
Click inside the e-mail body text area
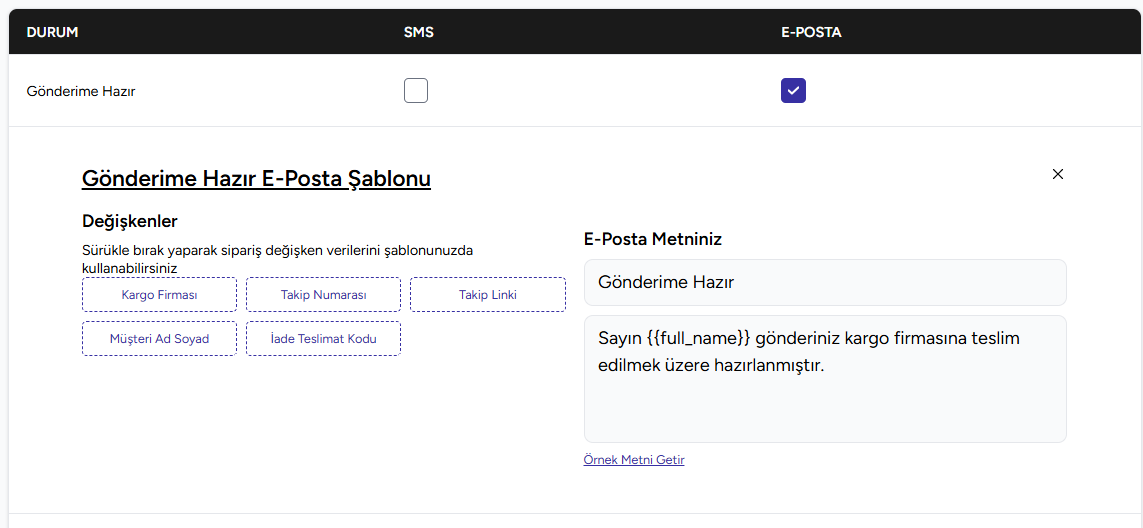coord(825,400)
